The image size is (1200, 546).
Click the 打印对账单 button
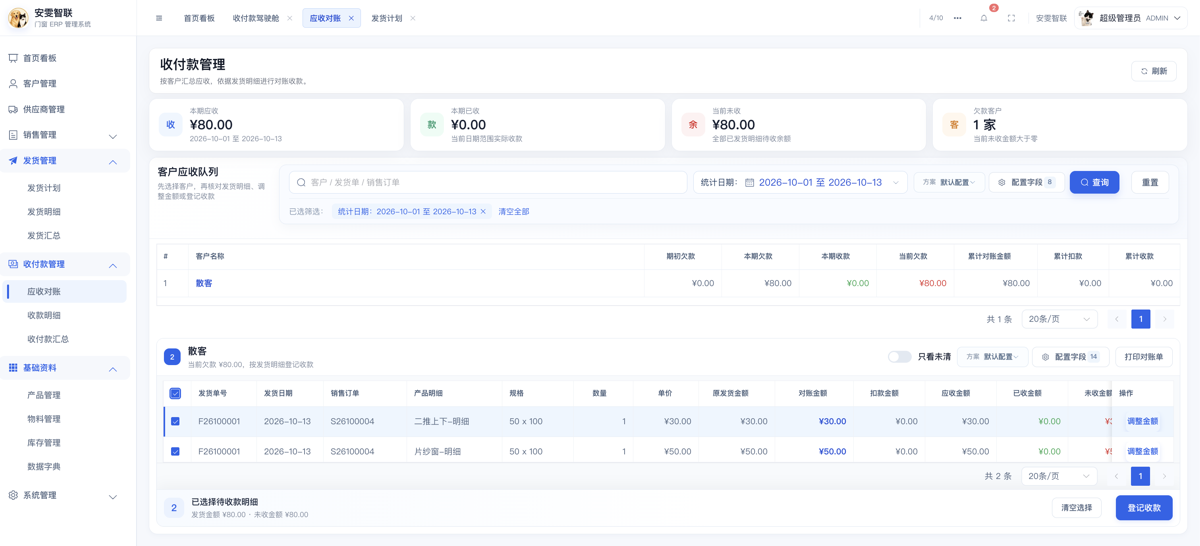point(1144,357)
